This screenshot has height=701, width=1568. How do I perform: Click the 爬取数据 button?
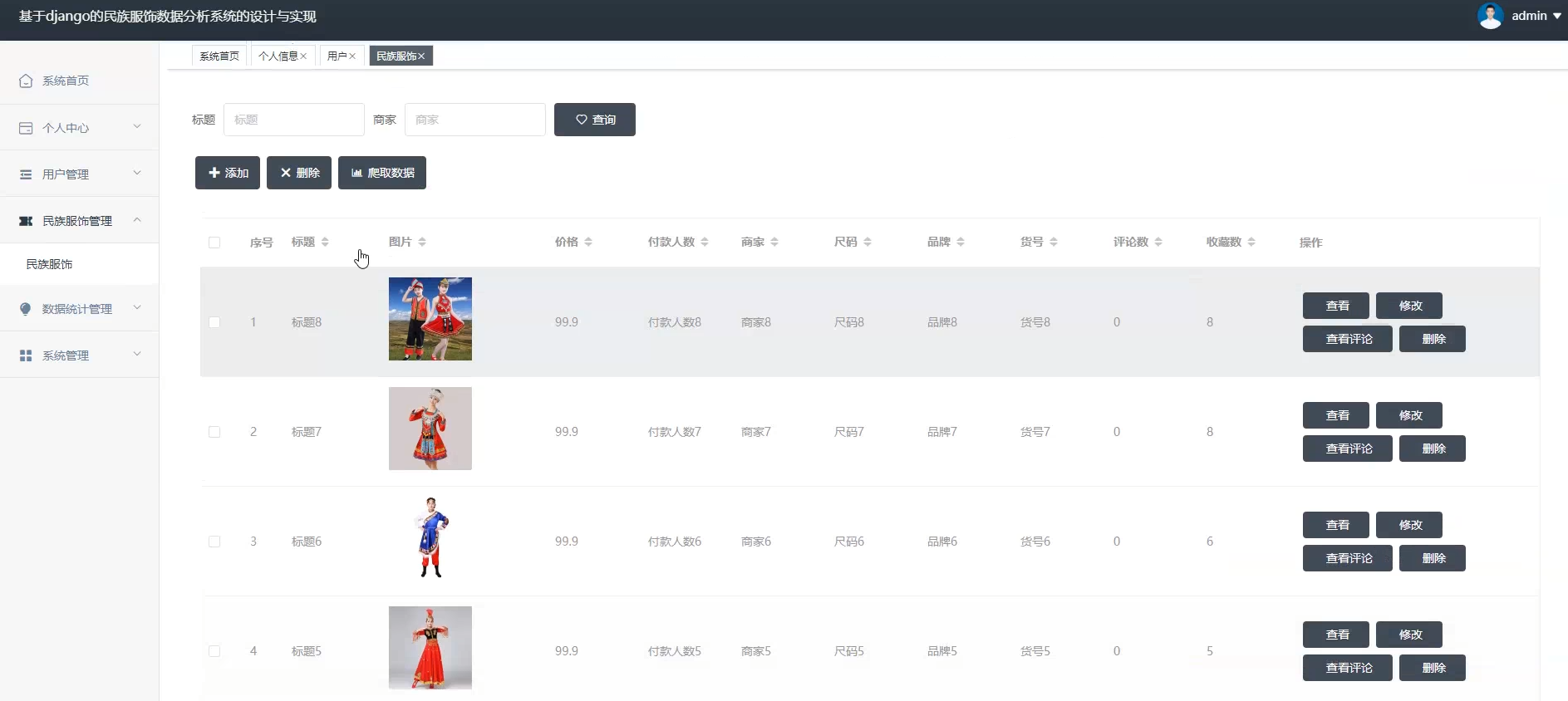point(382,173)
